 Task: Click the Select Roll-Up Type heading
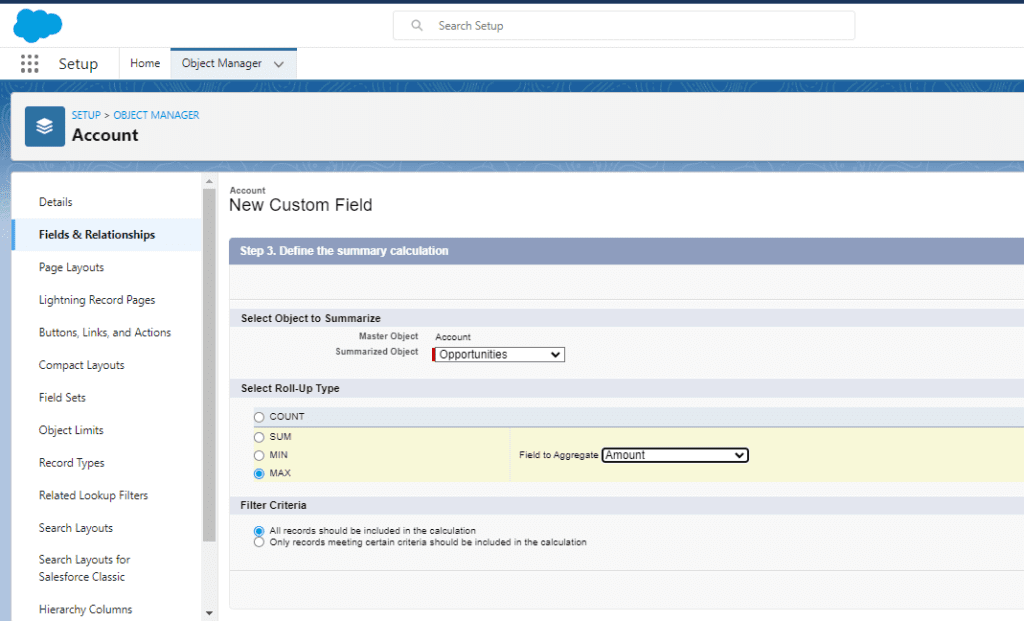[x=290, y=388]
